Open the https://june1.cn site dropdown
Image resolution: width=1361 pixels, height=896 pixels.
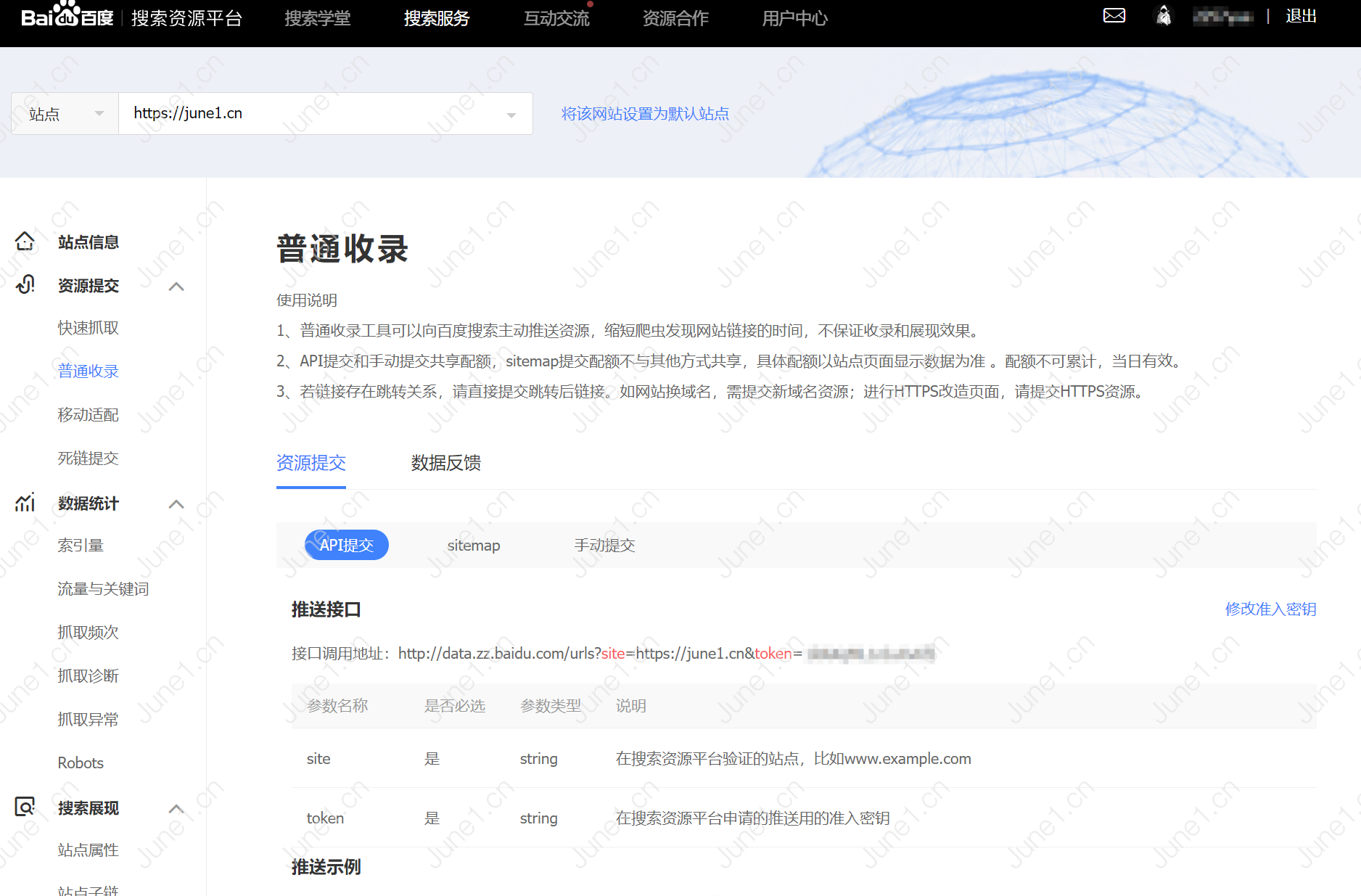point(326,114)
